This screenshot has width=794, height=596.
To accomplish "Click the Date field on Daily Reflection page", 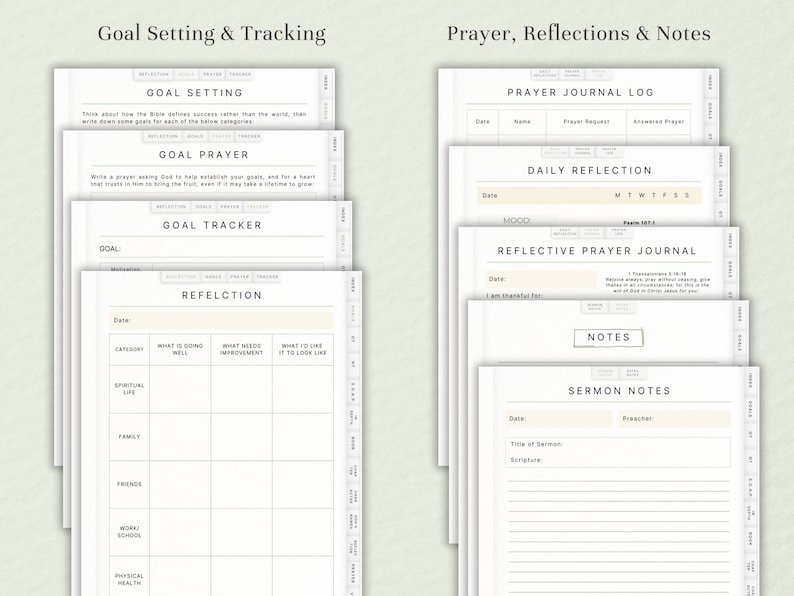I will [x=589, y=195].
